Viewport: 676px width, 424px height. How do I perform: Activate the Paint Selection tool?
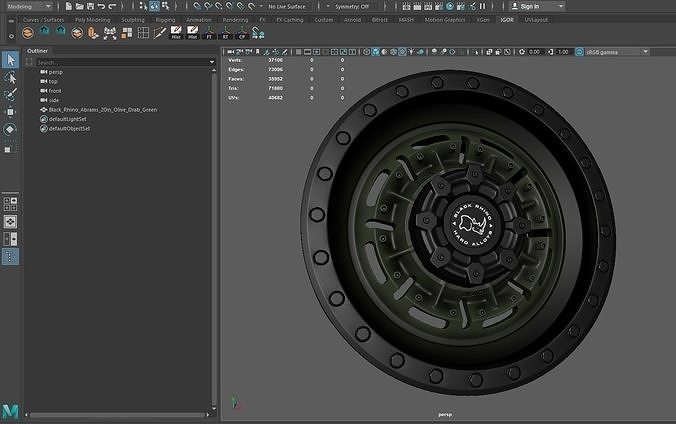[10, 94]
